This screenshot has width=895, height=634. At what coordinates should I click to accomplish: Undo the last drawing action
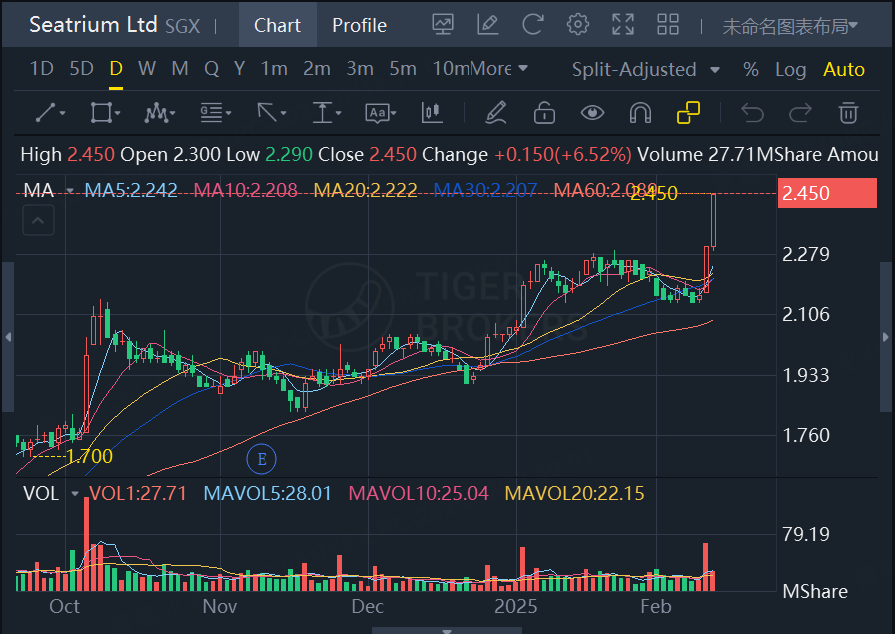click(752, 112)
